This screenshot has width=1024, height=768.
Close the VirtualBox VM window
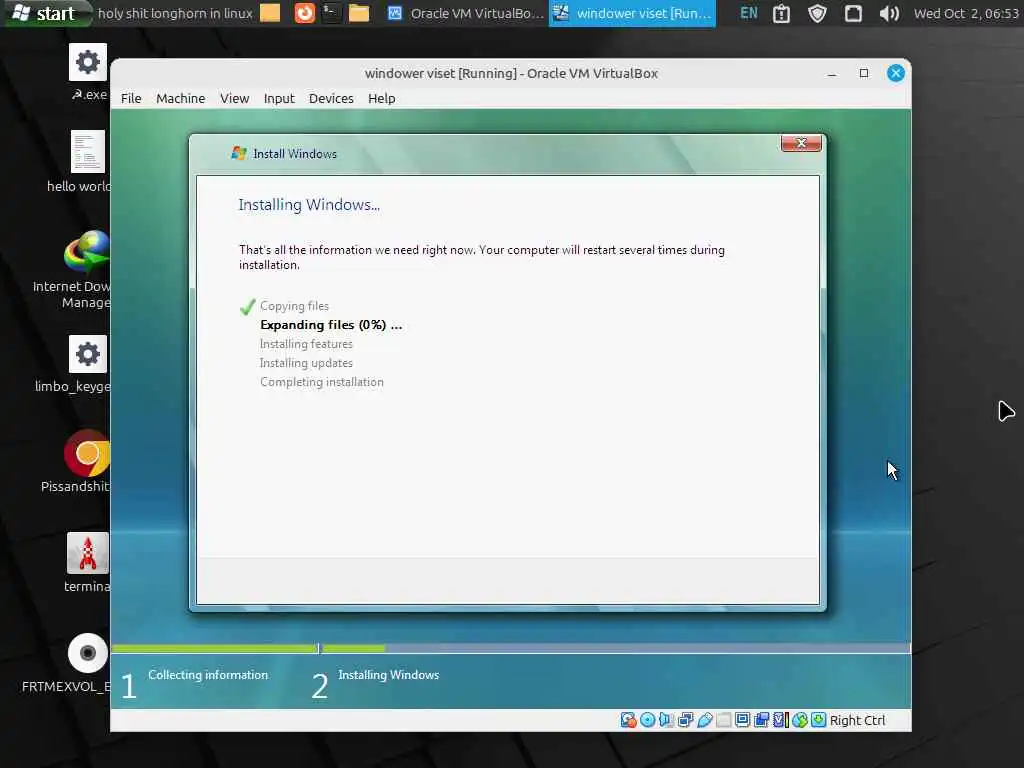895,73
